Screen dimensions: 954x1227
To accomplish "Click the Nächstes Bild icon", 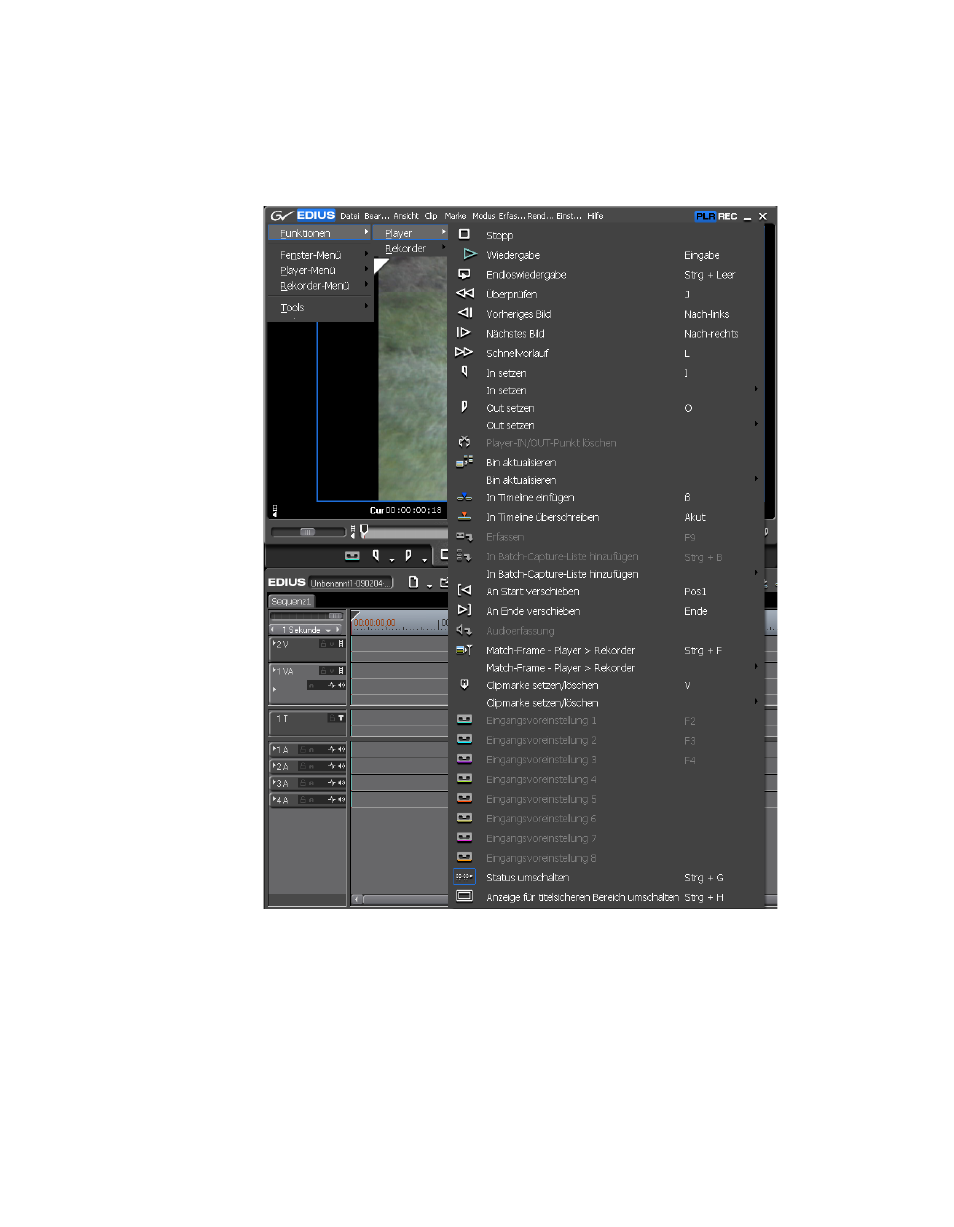I will tap(464, 333).
